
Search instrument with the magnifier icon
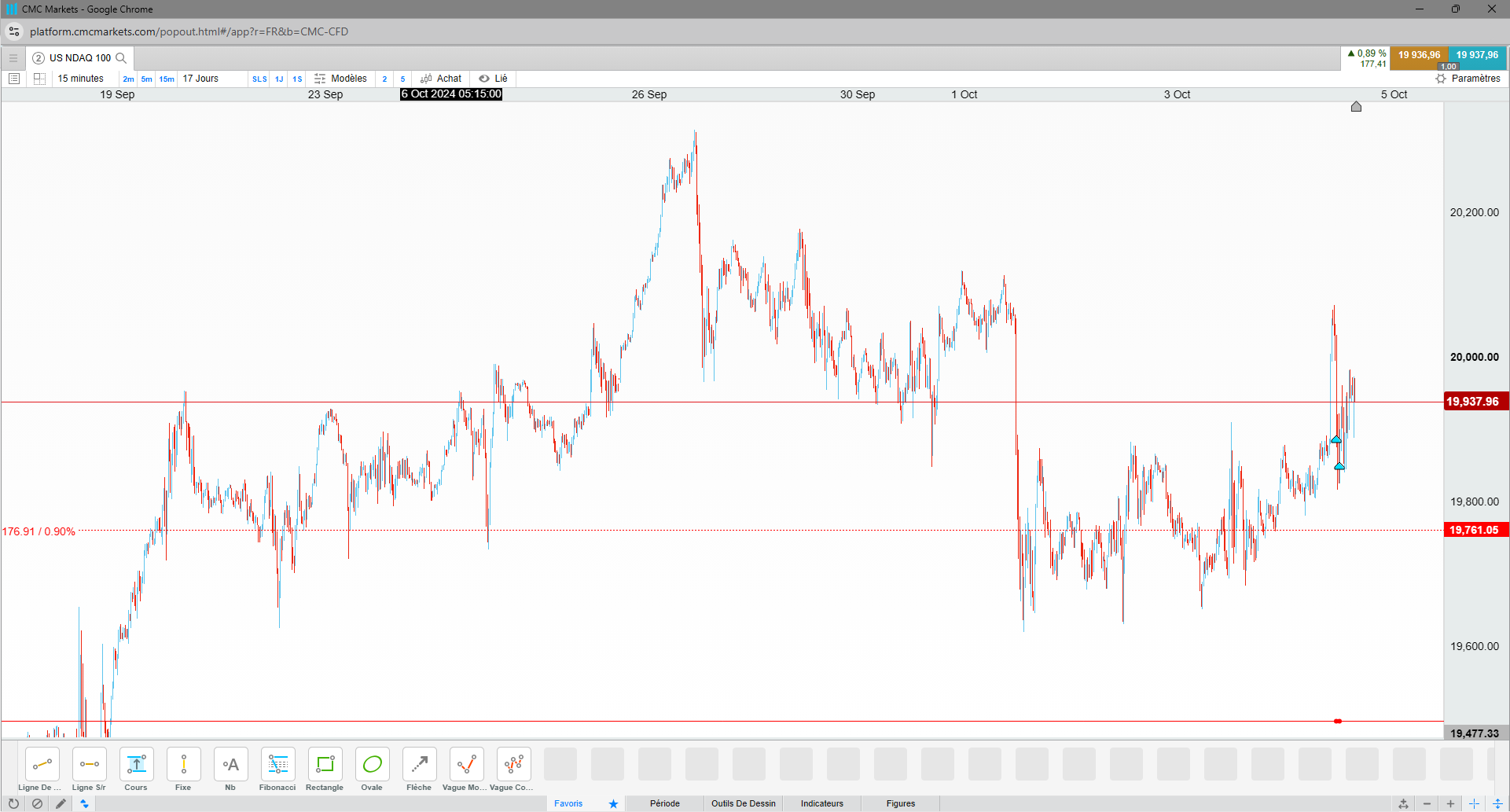click(x=121, y=58)
